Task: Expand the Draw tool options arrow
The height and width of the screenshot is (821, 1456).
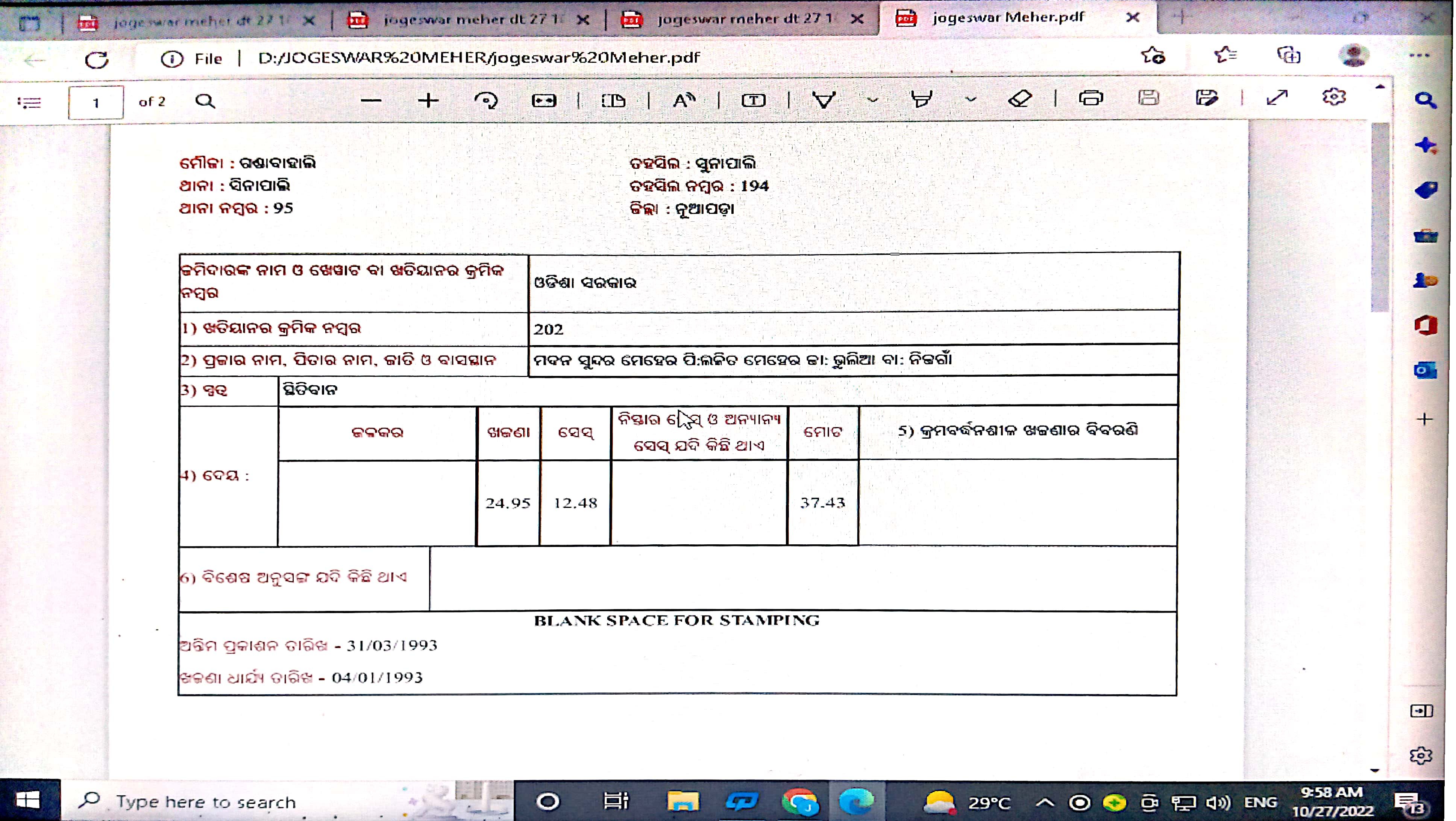Action: 873,100
